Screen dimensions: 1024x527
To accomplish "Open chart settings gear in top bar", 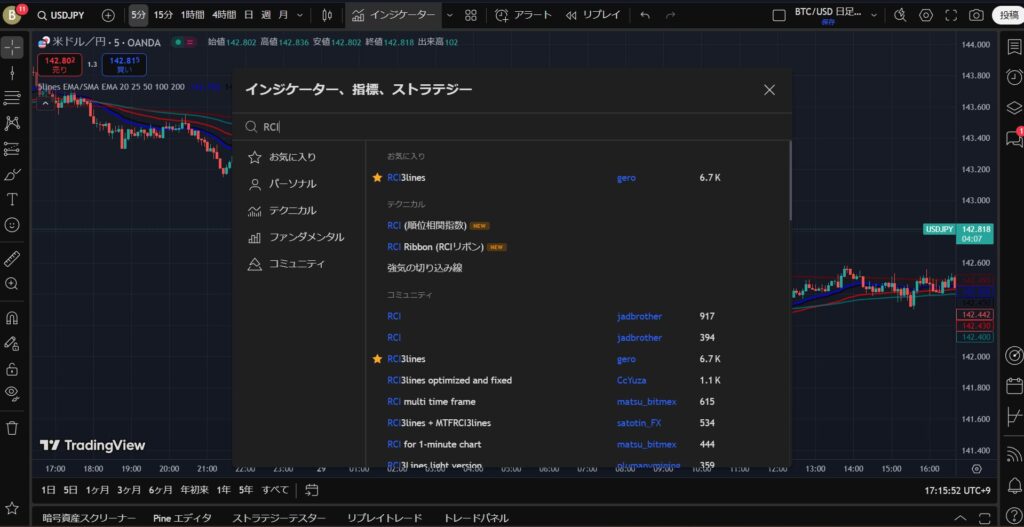I will (925, 15).
